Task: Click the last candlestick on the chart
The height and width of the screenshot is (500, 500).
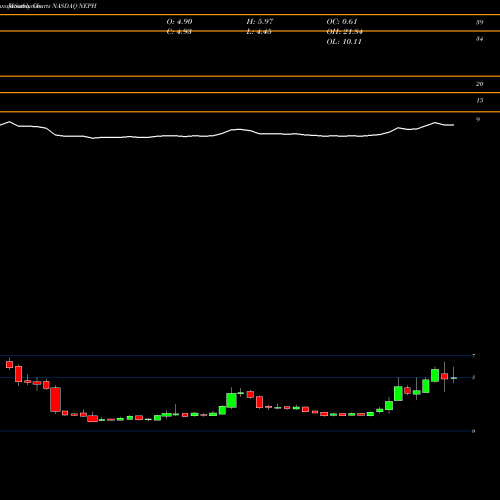Action: [453, 375]
